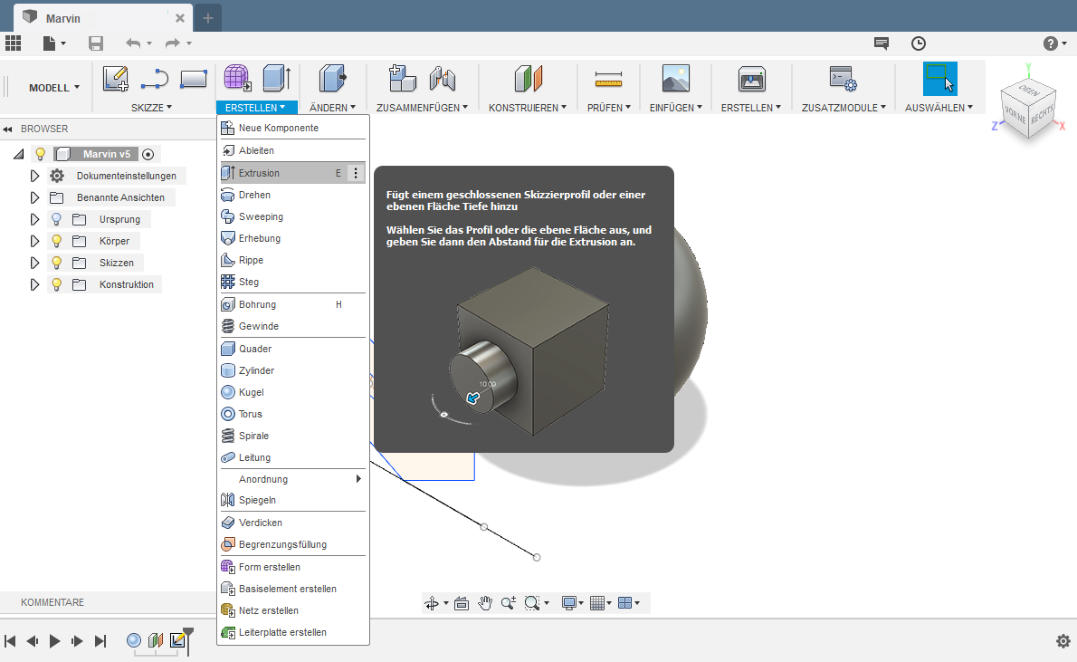Screen dimensions: 1077x662
Task: Click the Zoom window magnifier icon
Action: (x=532, y=604)
